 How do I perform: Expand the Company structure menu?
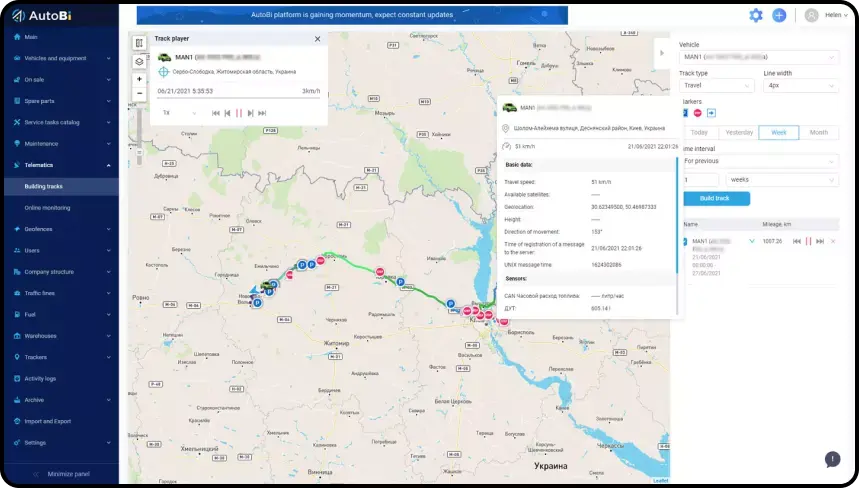(x=108, y=272)
